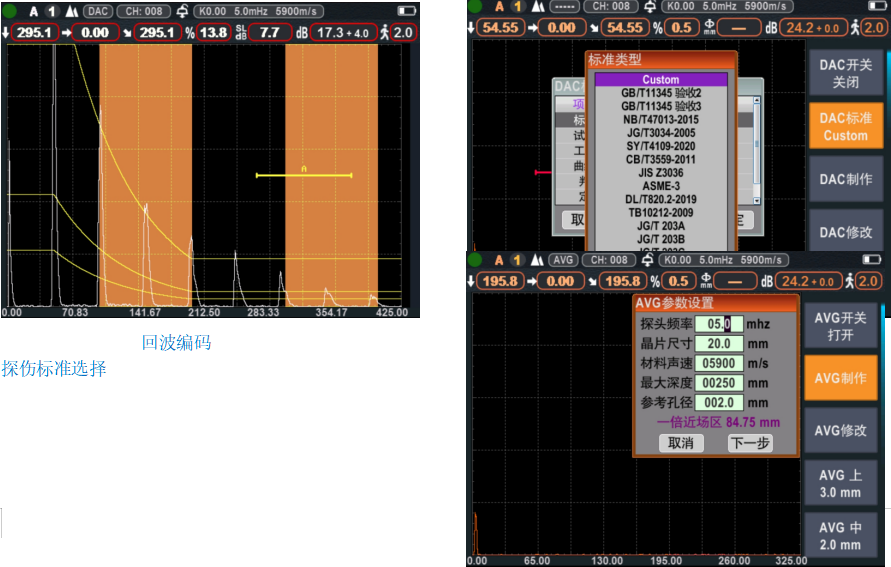Click the down-arrow depth icon beside 54.55
This screenshot has width=891, height=567.
coord(471,28)
